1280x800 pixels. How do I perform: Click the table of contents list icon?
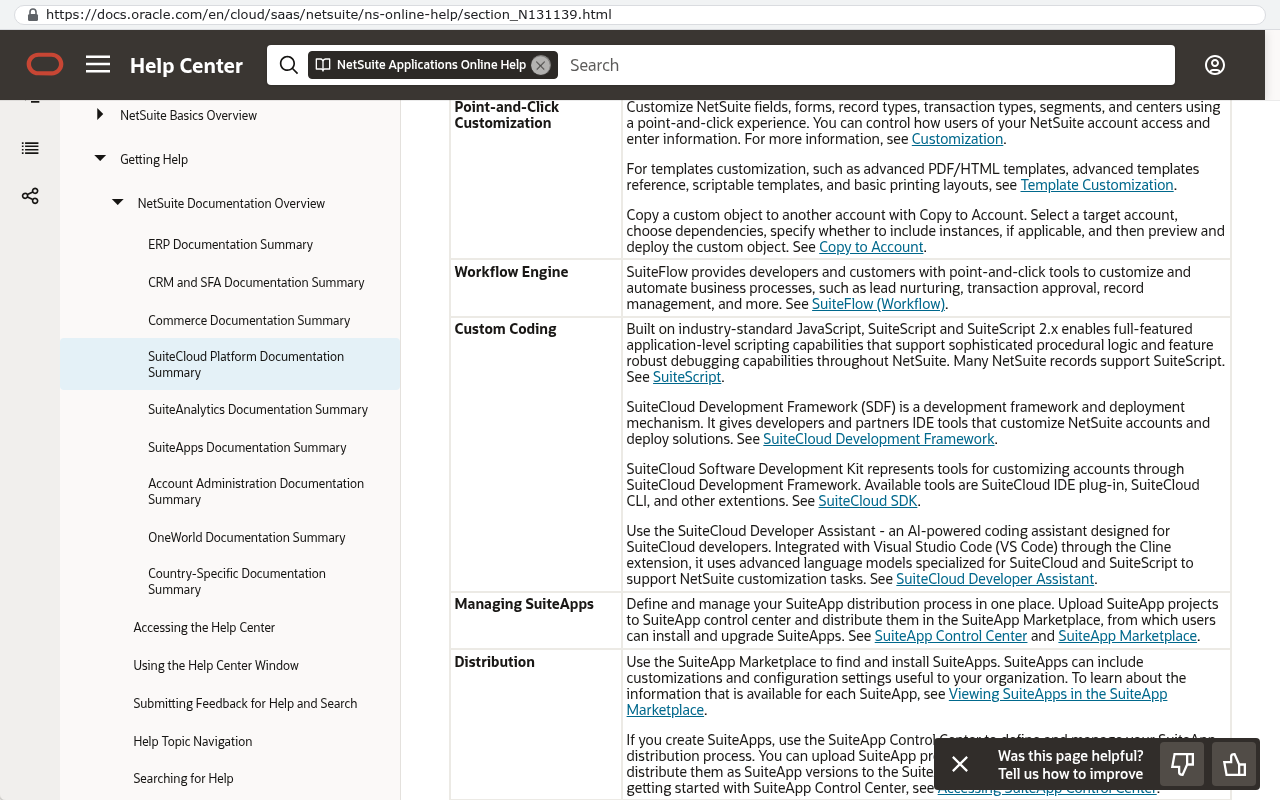(30, 148)
